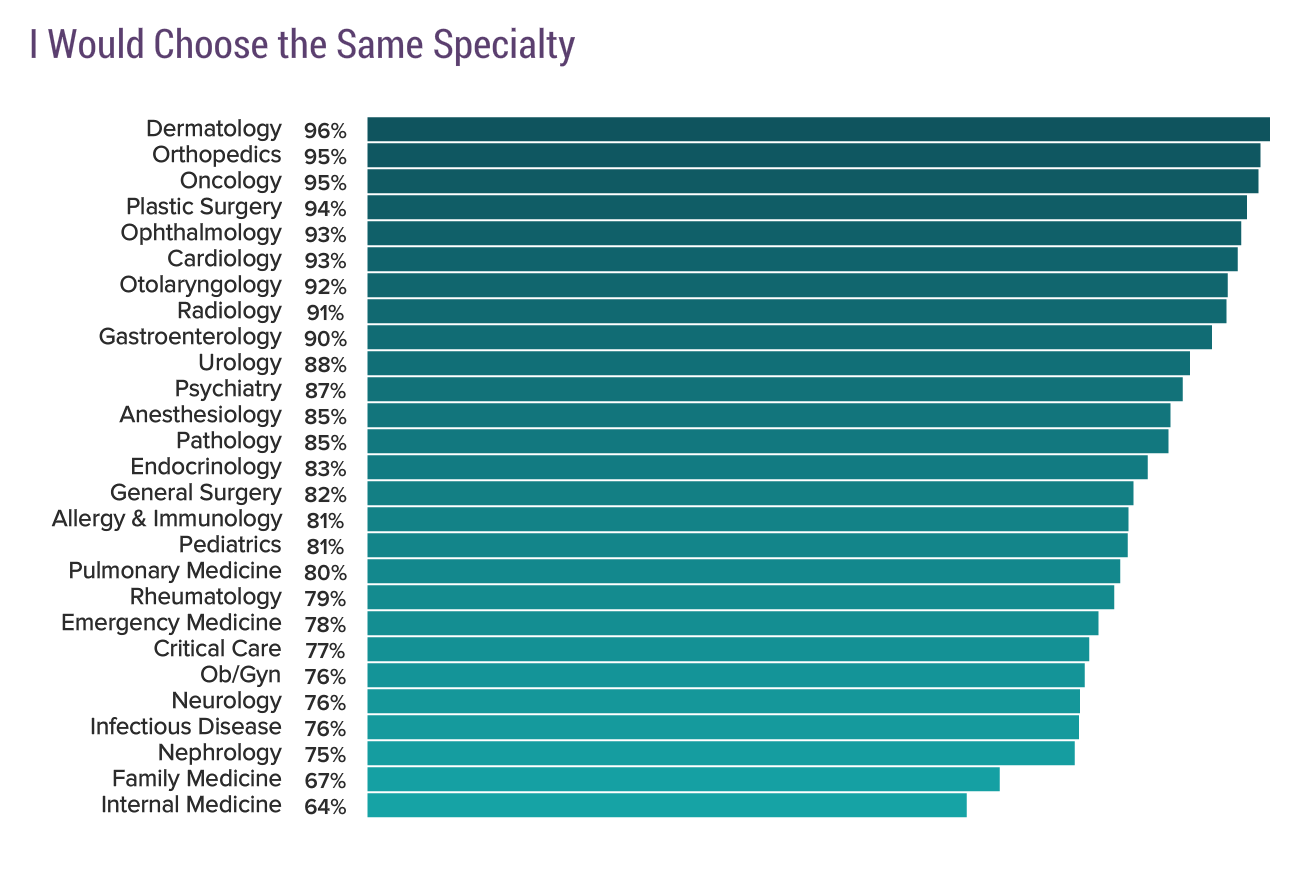Click the Emergency Medicine bar

(732, 623)
